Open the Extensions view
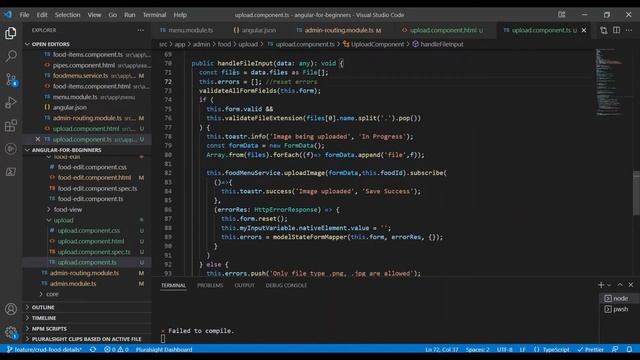 tap(11, 125)
